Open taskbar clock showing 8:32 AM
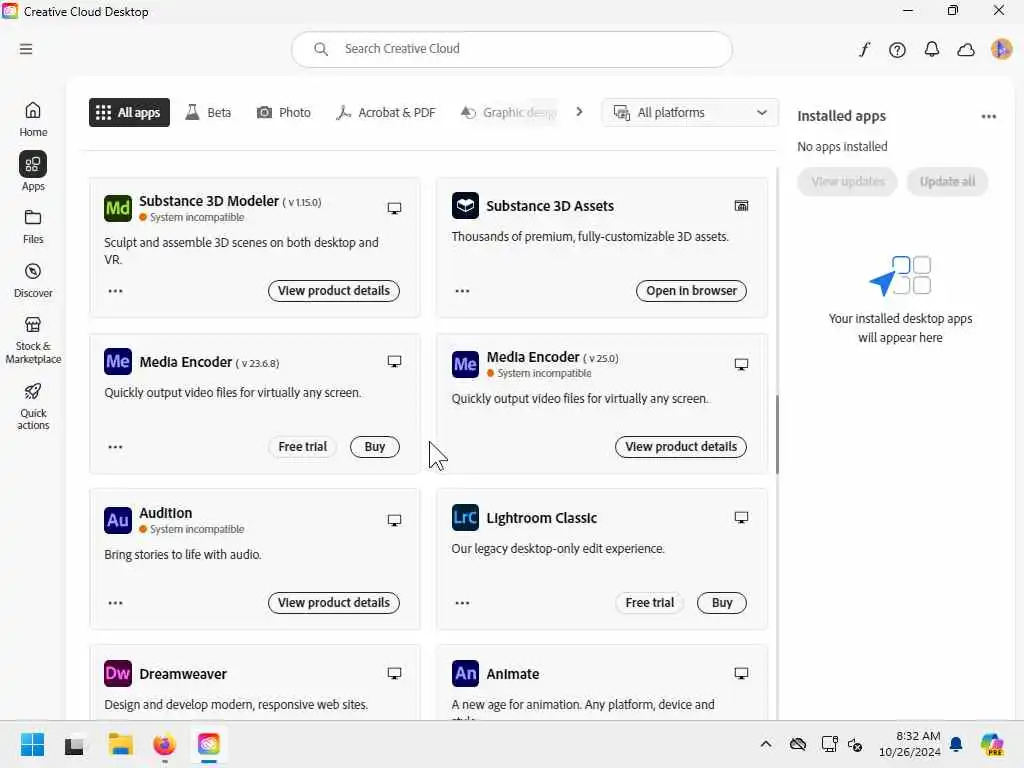1024x768 pixels. click(x=909, y=744)
